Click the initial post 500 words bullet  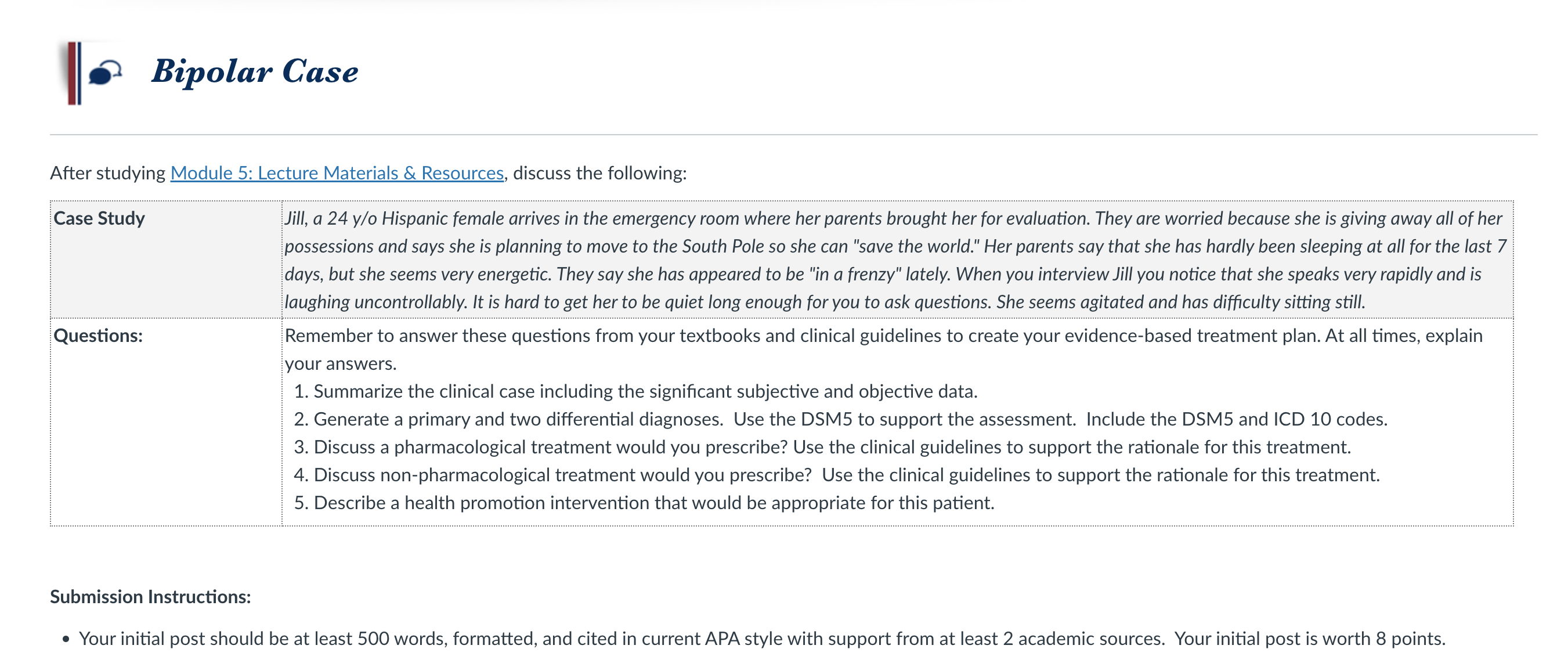pos(761,639)
